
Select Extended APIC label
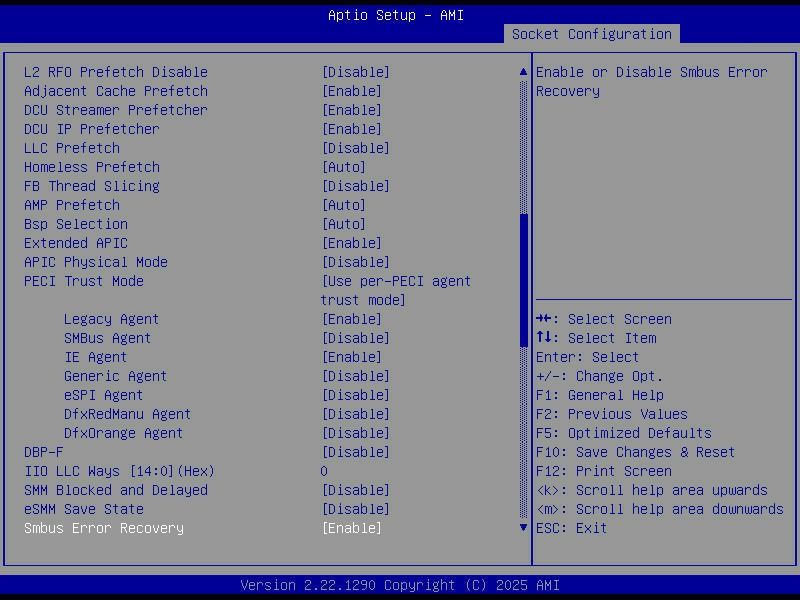(x=76, y=243)
